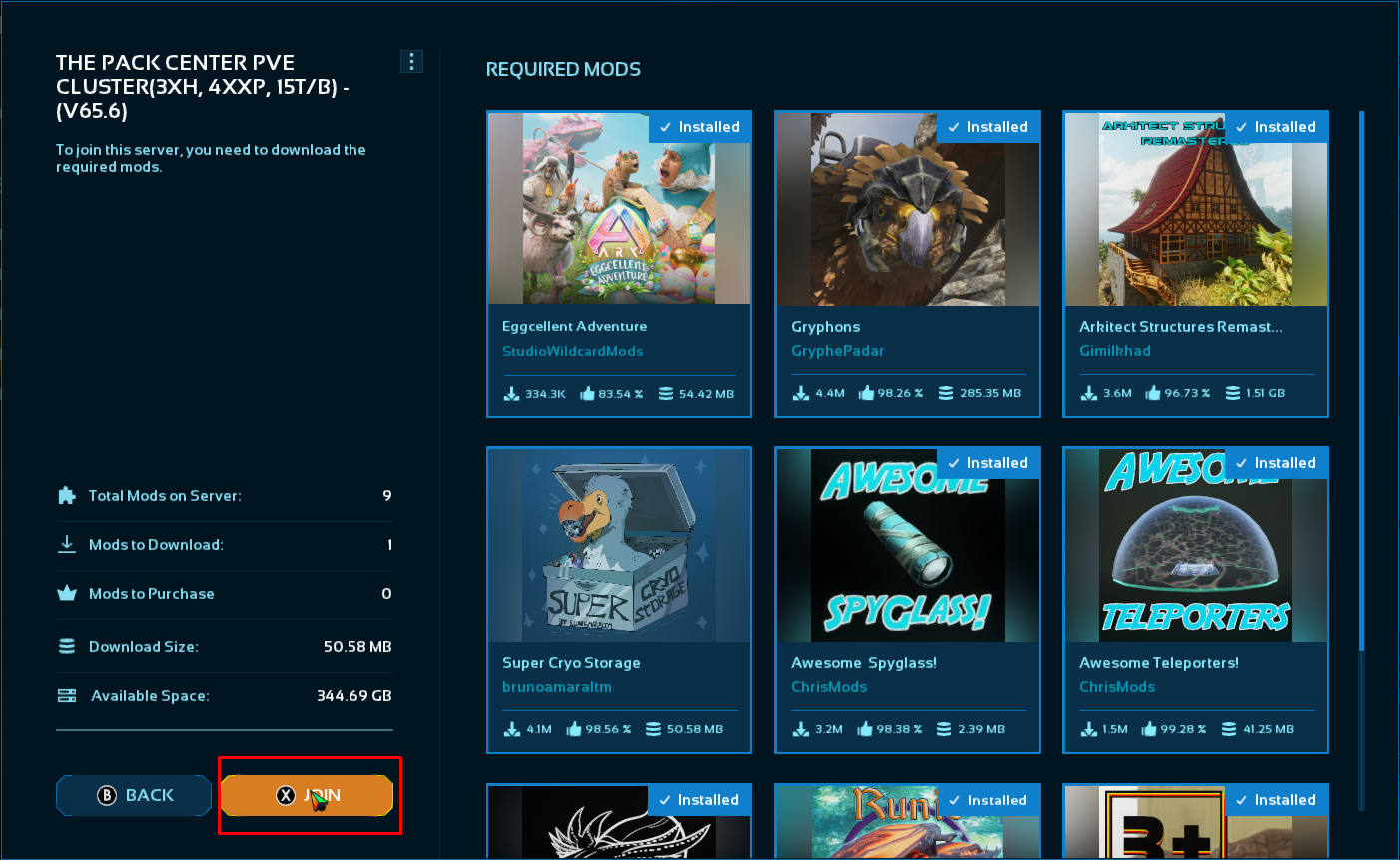Click file size icon on Arkitect Structures
Screen dimensions: 1400x860
1233,394
